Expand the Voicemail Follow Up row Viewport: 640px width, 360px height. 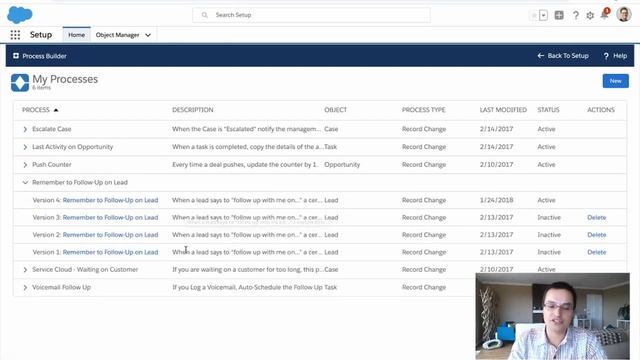[25, 288]
